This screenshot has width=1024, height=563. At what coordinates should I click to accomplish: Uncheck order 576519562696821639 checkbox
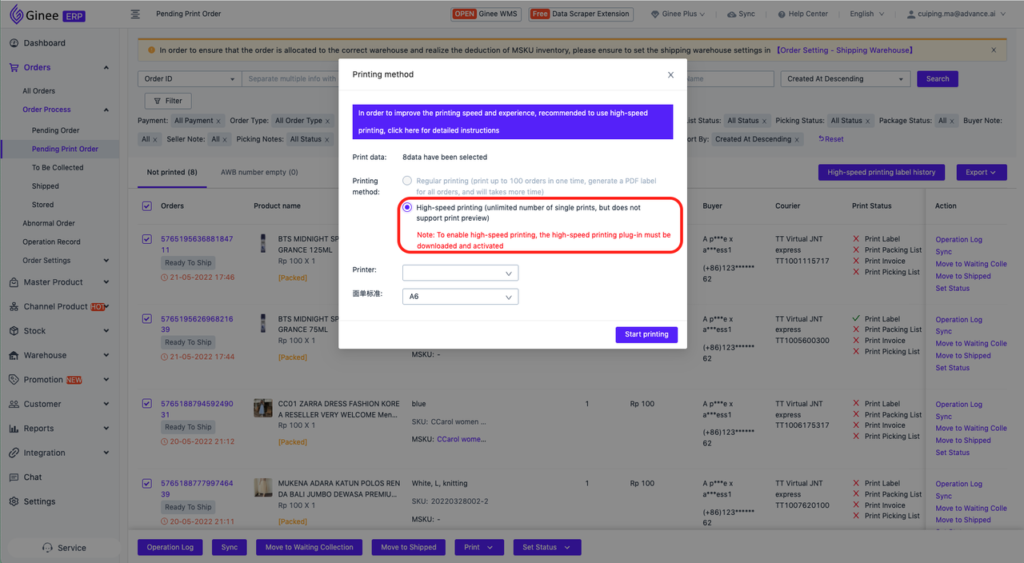click(147, 319)
